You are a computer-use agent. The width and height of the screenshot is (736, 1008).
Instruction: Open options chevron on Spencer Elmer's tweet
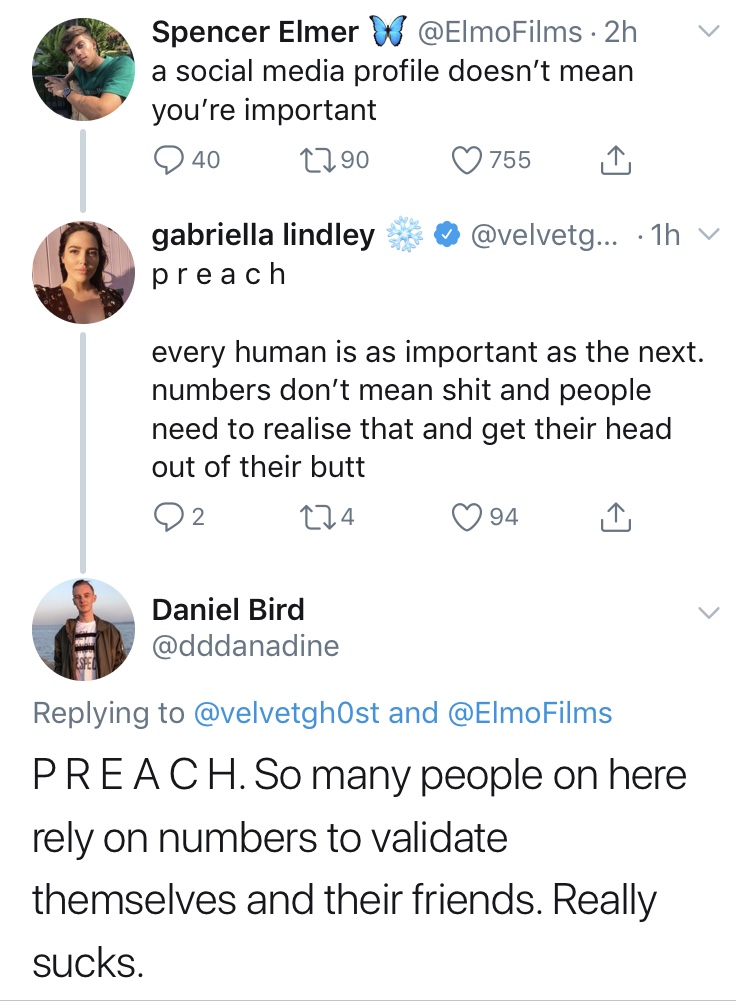click(708, 31)
